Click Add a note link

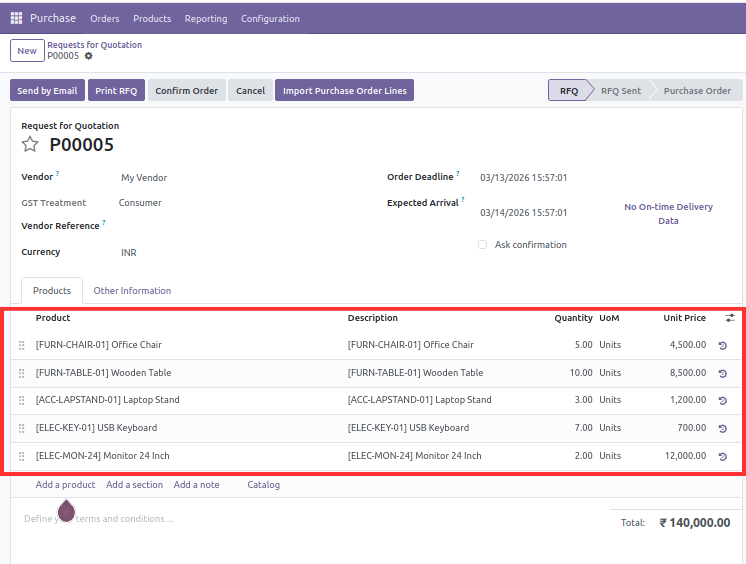(196, 485)
